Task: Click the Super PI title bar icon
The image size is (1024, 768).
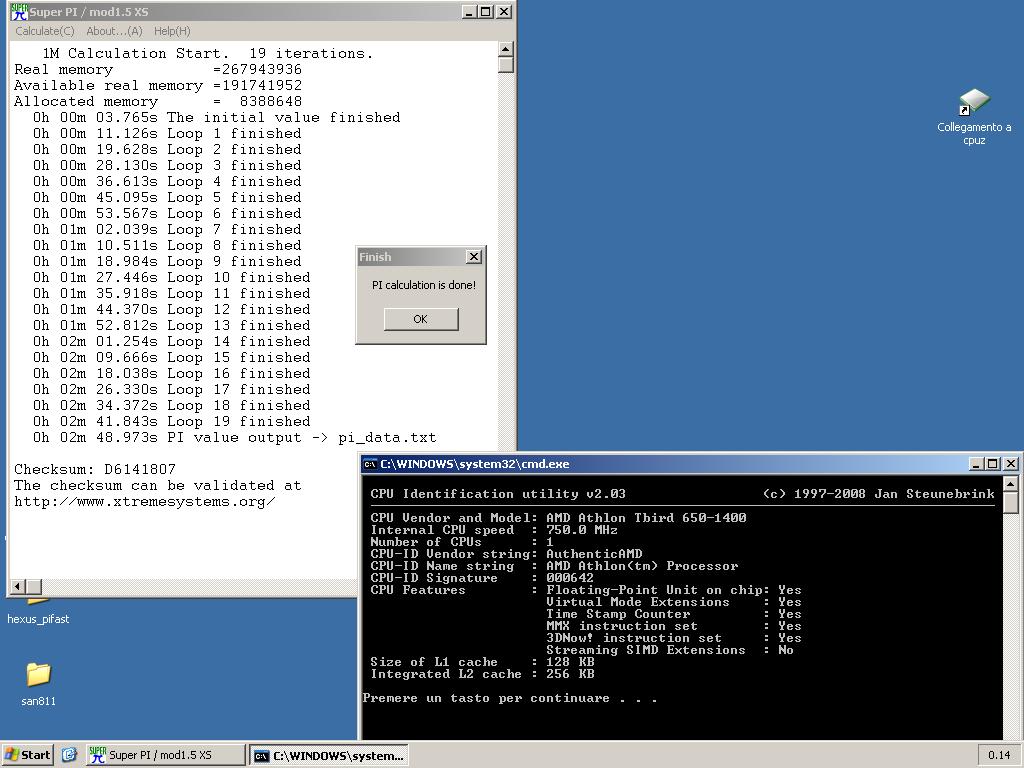Action: (19, 12)
